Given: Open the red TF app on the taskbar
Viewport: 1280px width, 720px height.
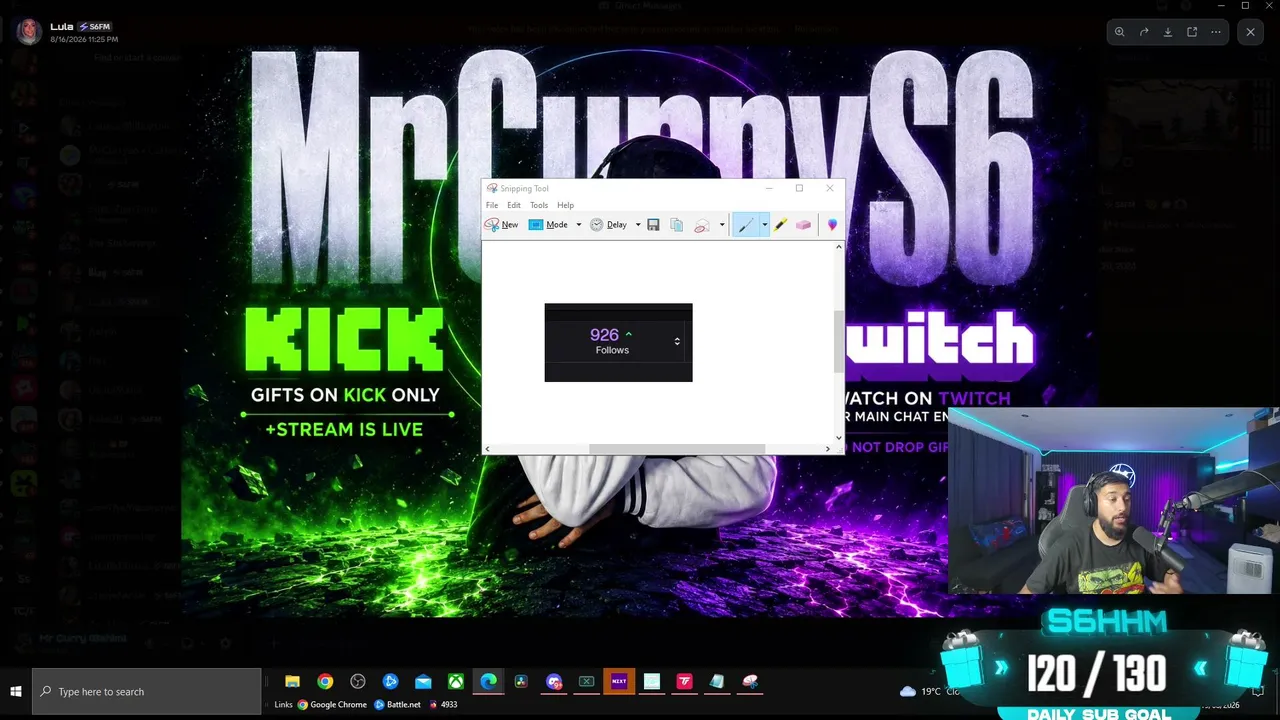Looking at the screenshot, I should [x=684, y=682].
